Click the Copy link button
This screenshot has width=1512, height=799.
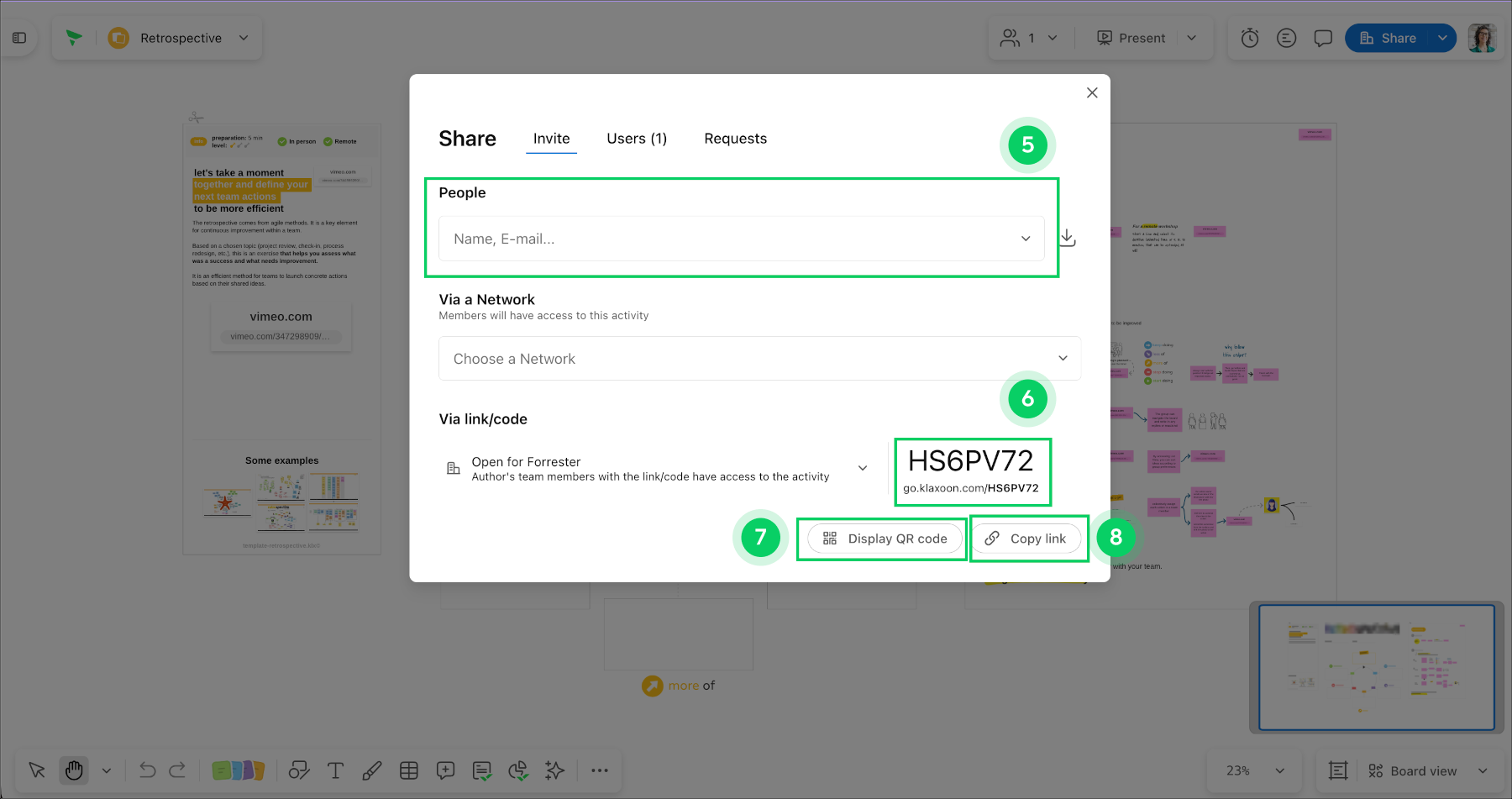[1026, 539]
